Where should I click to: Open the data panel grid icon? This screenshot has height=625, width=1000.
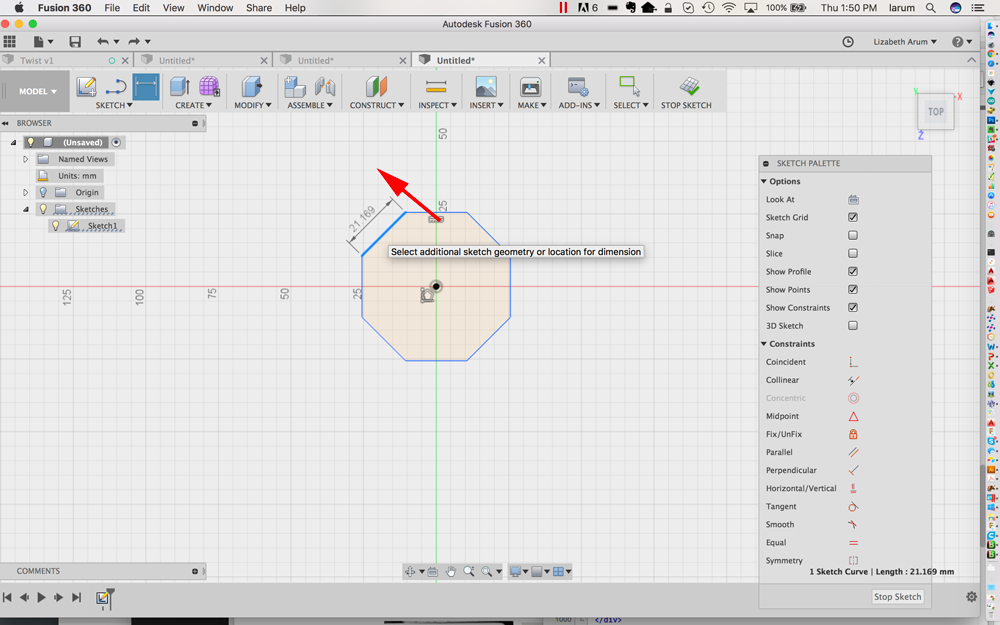click(10, 41)
